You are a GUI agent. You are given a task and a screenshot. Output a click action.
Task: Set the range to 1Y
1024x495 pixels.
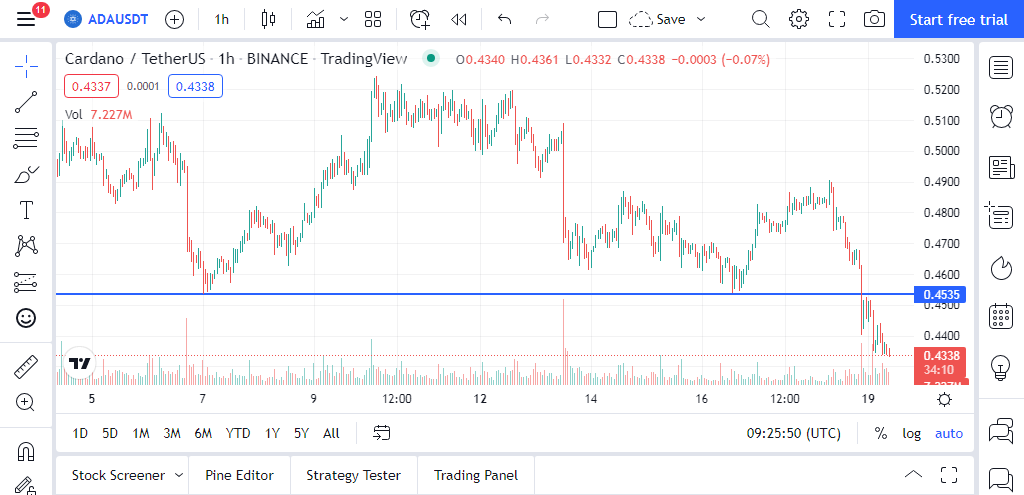[x=272, y=433]
